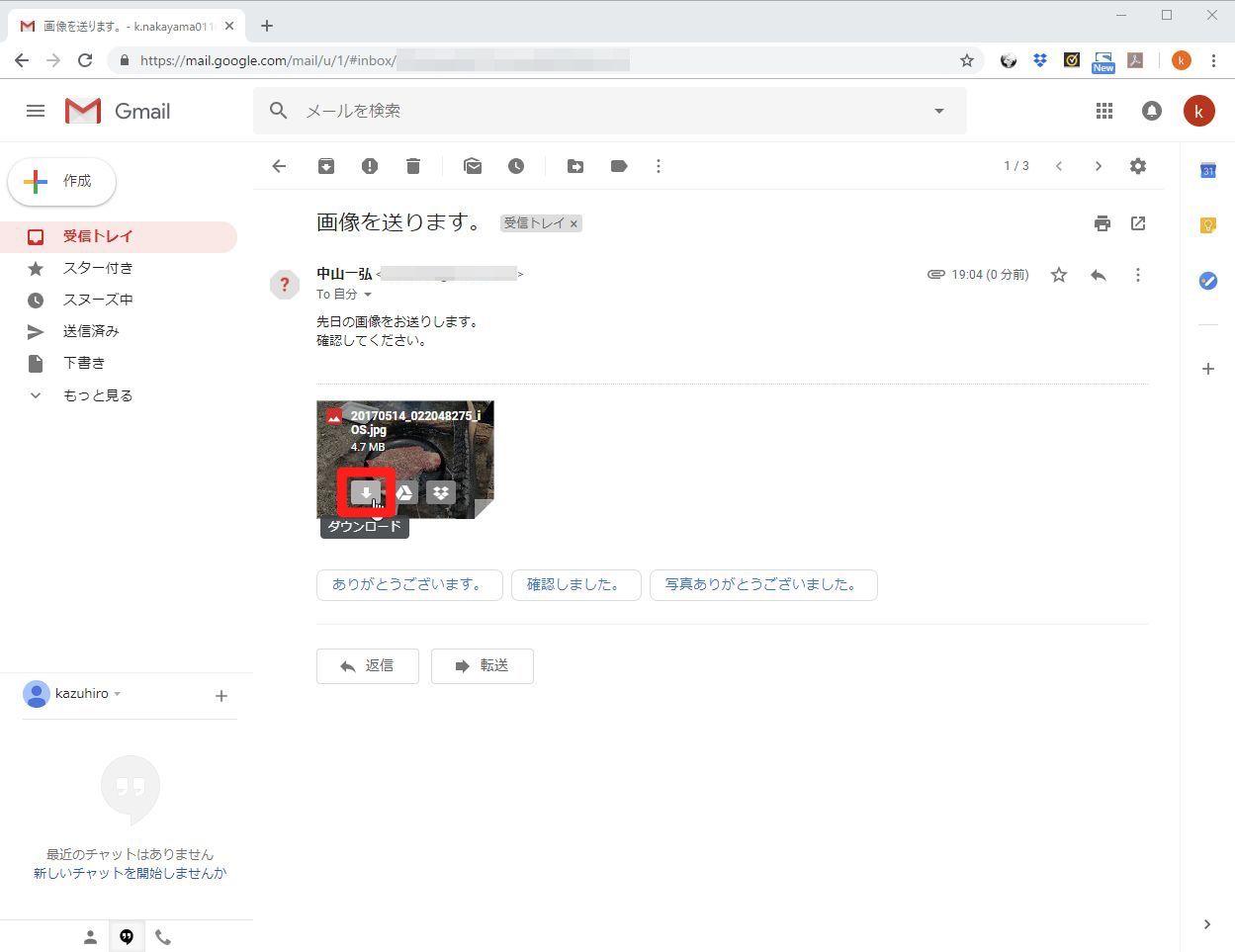Image resolution: width=1235 pixels, height=952 pixels.
Task: Switch to the phone calls tab
Action: point(163,937)
